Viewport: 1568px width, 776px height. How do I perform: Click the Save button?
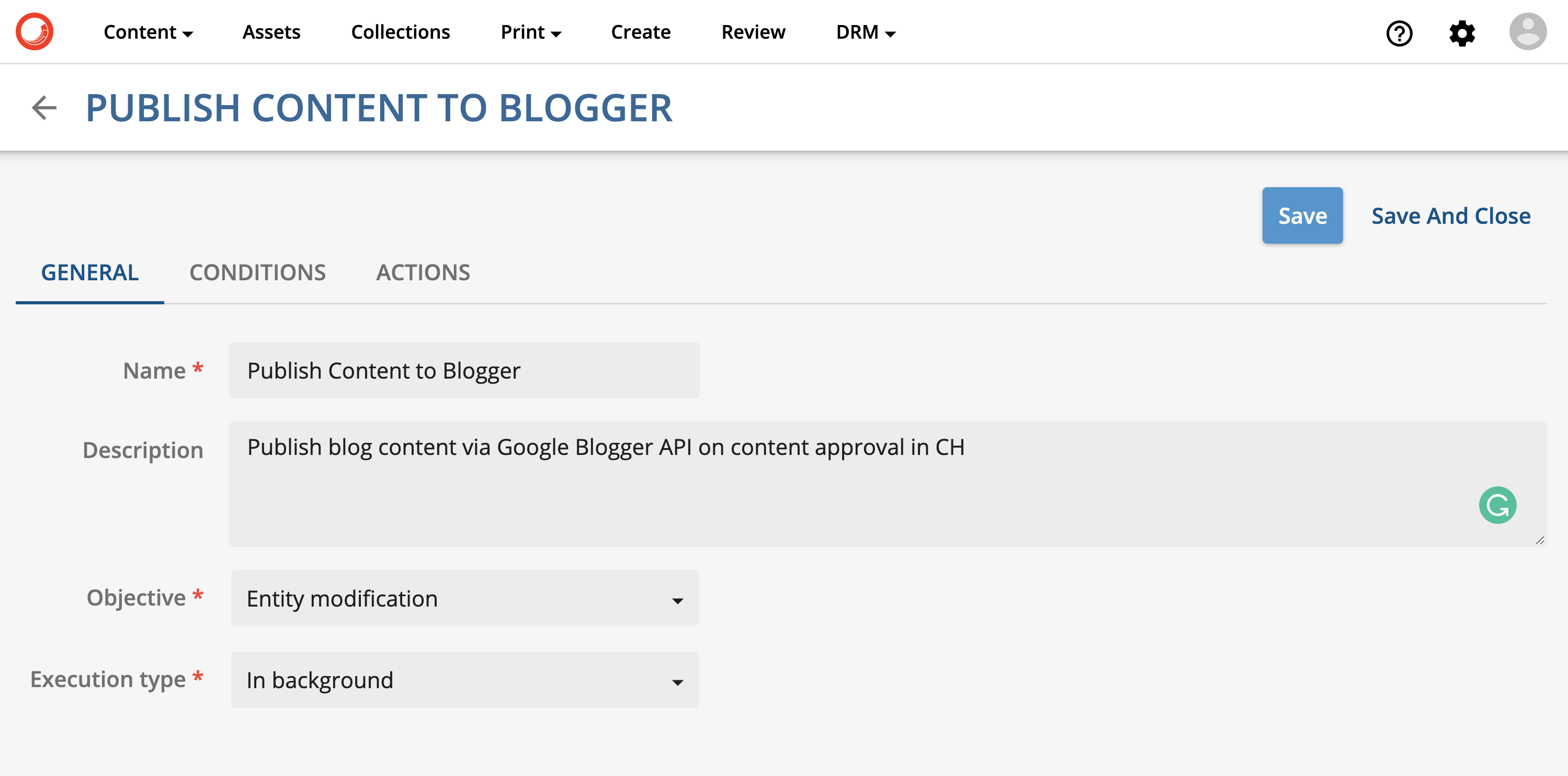point(1302,215)
